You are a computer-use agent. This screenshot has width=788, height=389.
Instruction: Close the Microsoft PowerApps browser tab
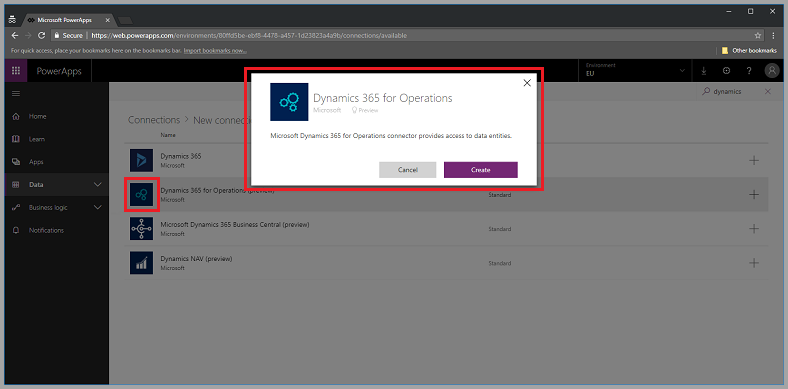107,20
